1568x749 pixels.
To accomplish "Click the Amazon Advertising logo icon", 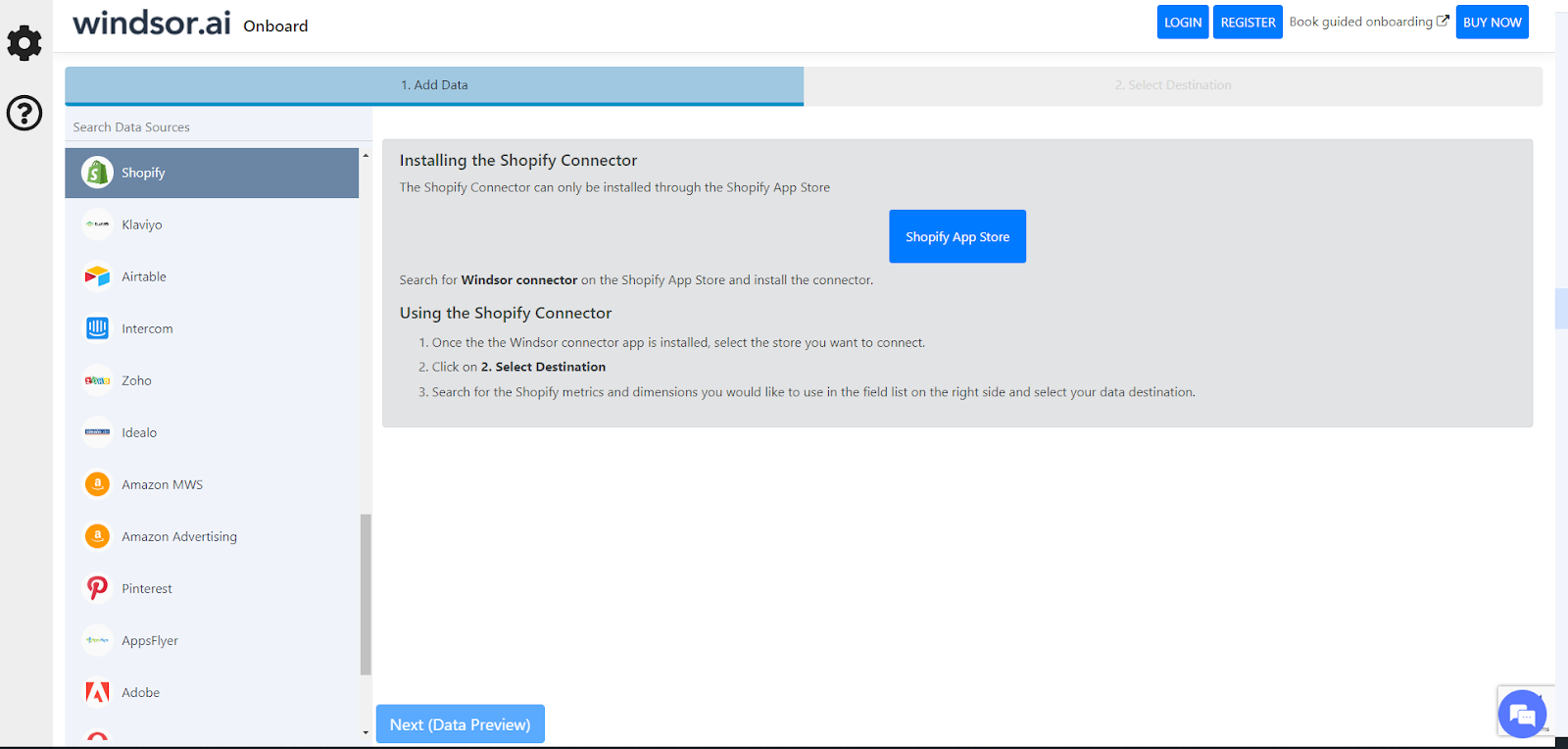I will [x=97, y=536].
